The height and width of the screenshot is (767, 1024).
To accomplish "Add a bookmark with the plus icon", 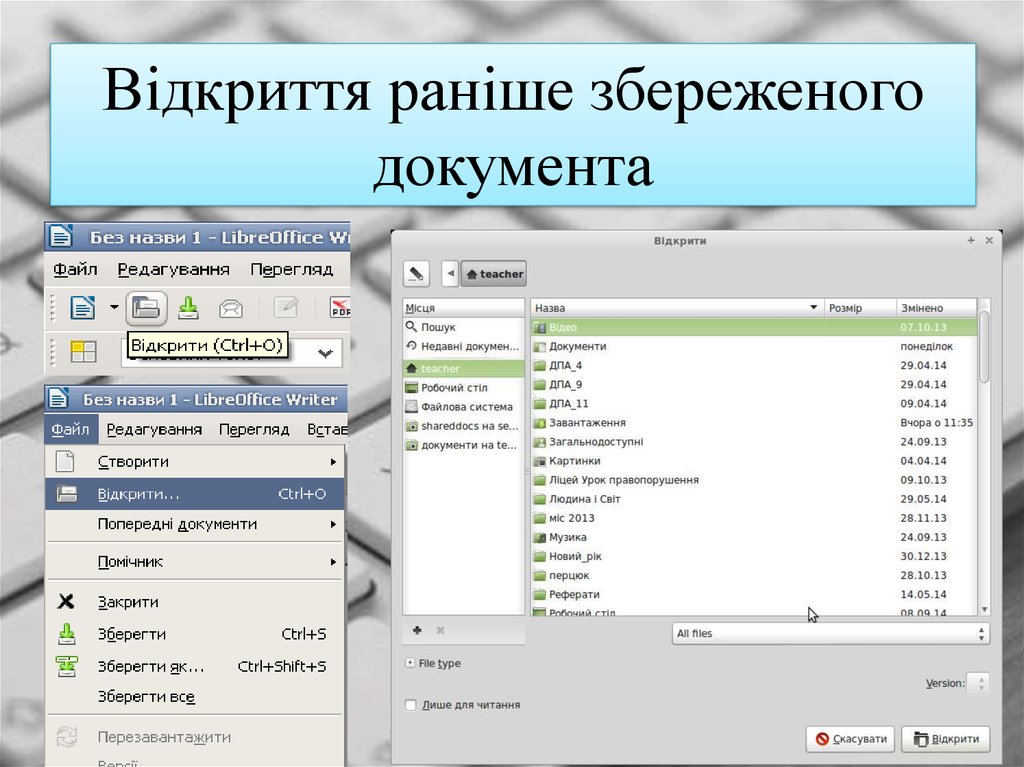I will pyautogui.click(x=415, y=631).
